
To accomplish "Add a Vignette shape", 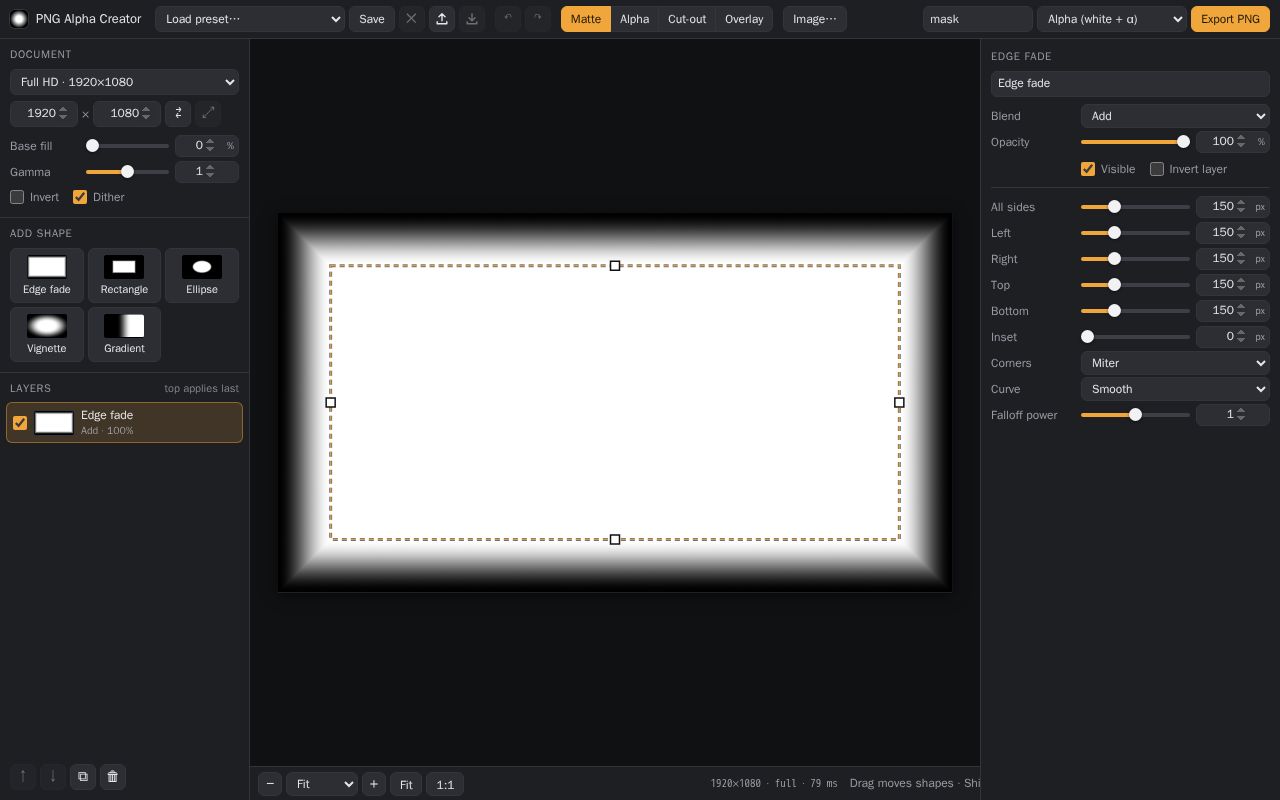I will click(47, 334).
